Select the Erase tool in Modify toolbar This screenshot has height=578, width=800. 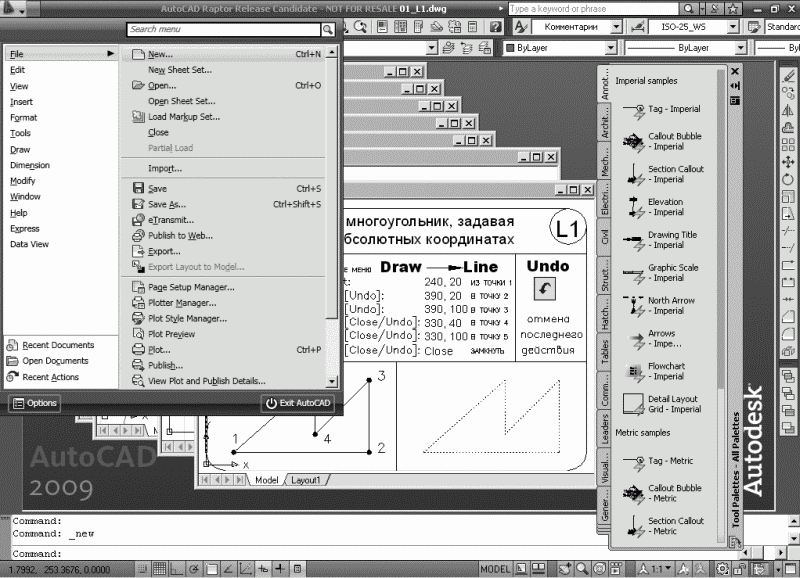(788, 76)
